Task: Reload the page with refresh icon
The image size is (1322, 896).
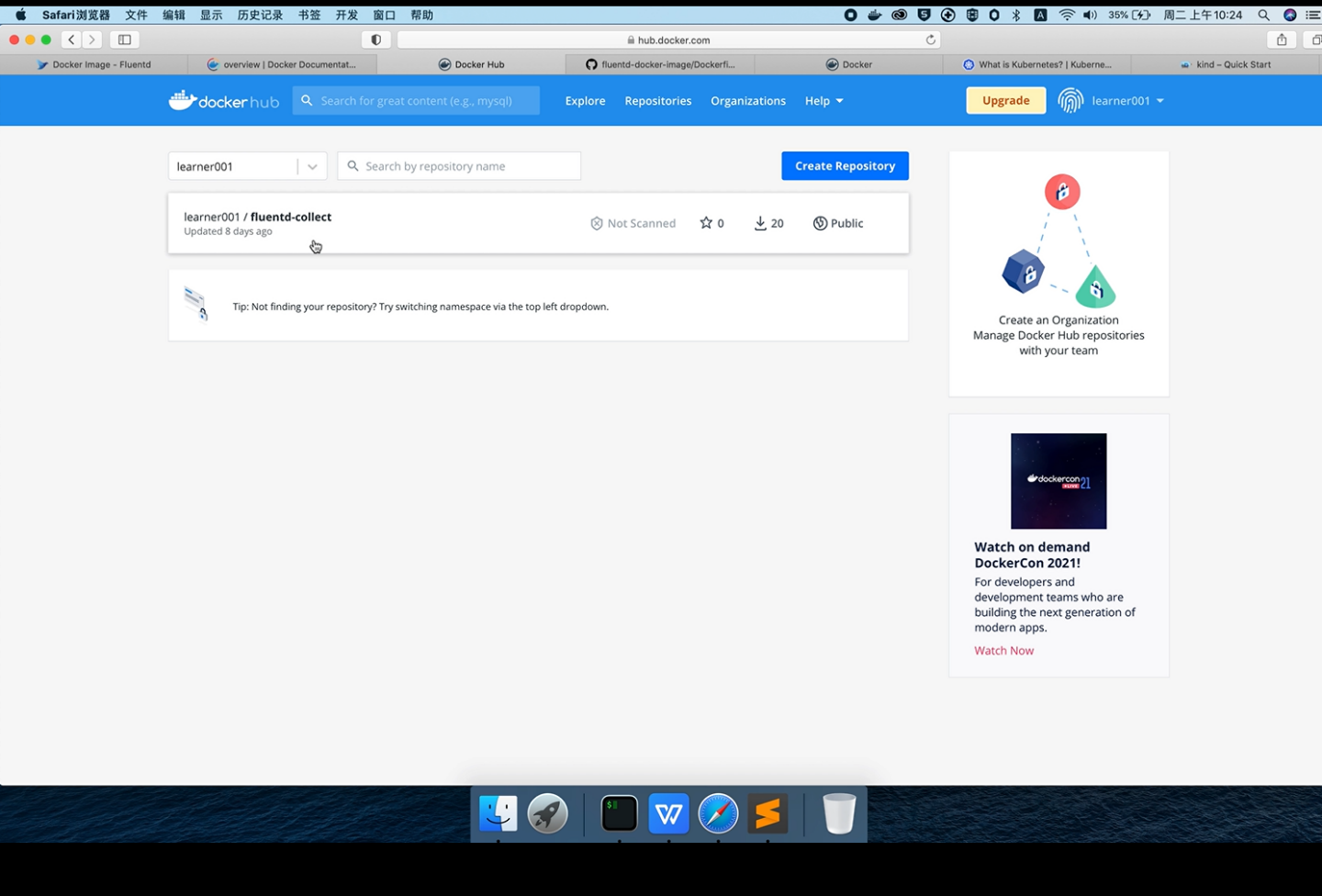Action: tap(931, 39)
